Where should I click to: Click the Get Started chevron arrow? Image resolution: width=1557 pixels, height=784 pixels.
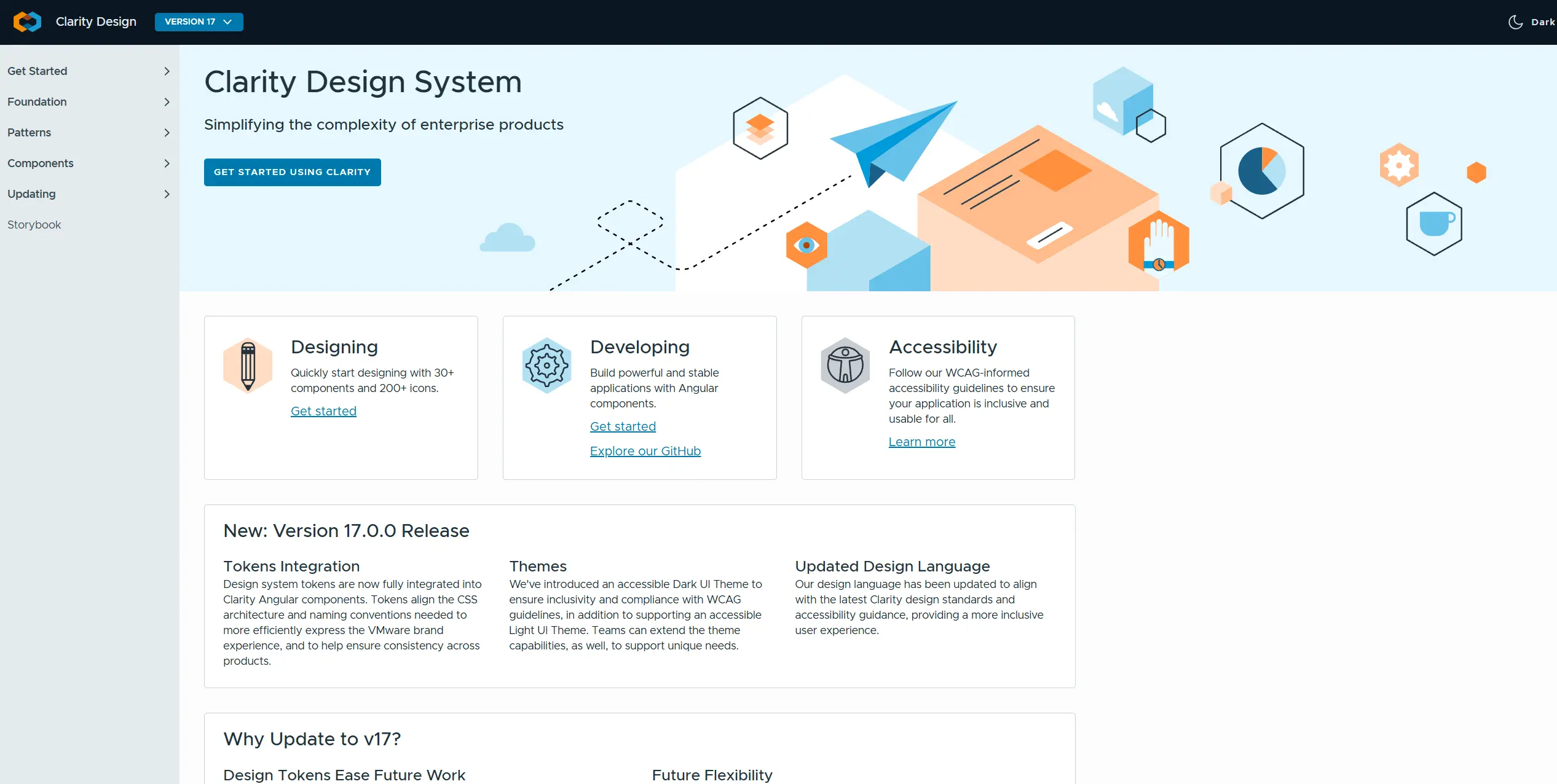click(x=167, y=71)
